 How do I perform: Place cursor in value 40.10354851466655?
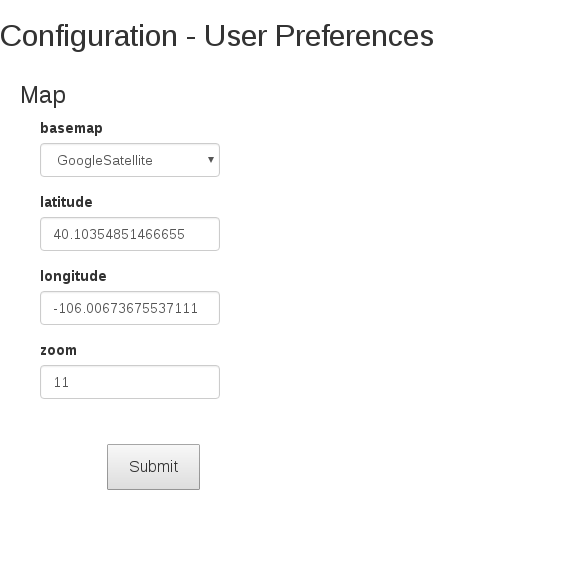[119, 234]
